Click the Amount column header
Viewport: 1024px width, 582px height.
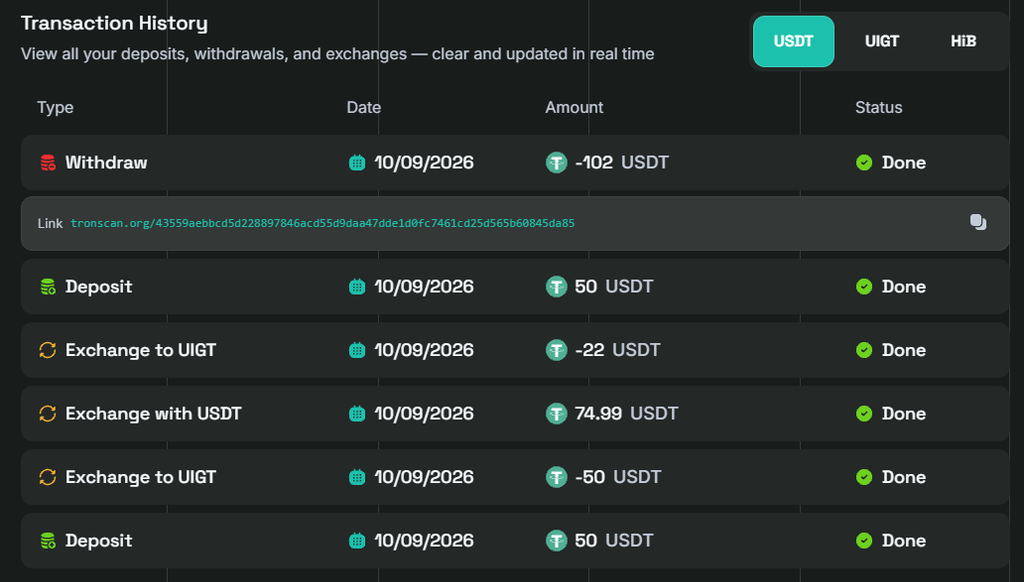574,107
